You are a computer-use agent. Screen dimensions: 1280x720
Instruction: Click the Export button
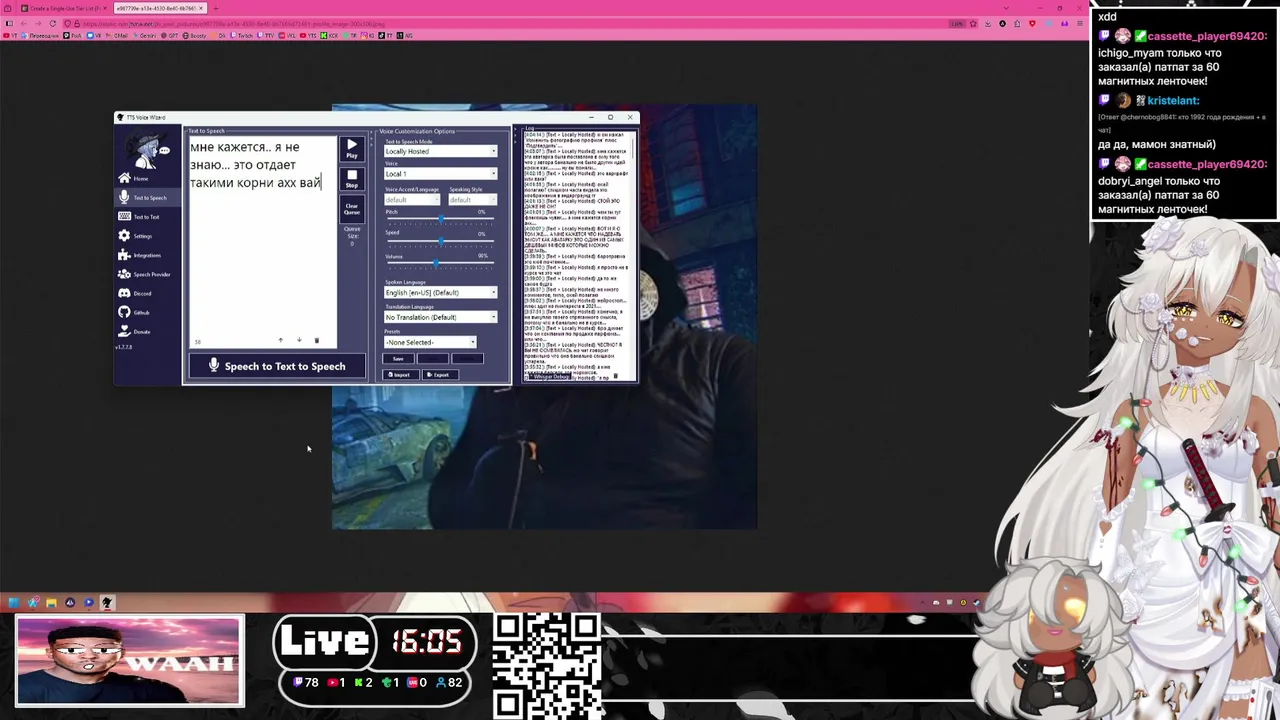coord(439,375)
